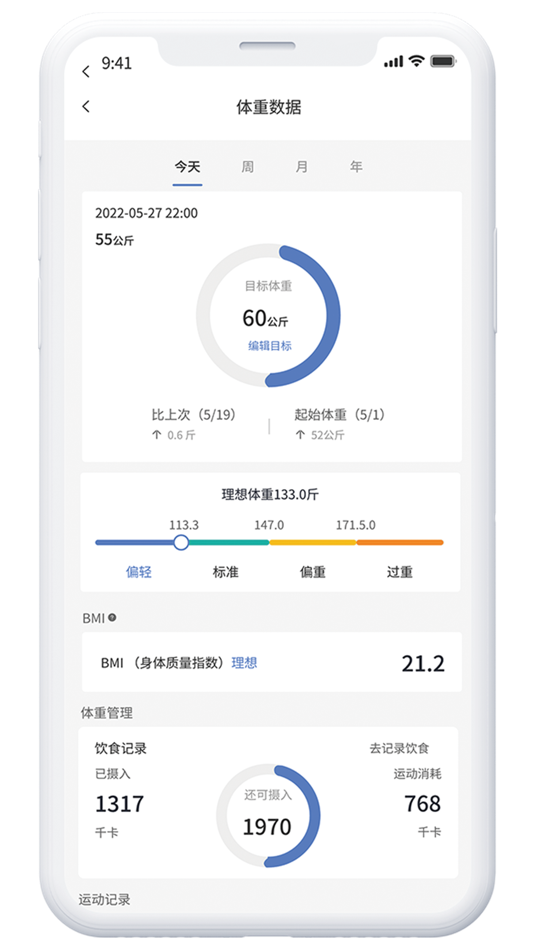This screenshot has width=534, height=950.
Task: Tap the 过重 weight category label
Action: [399, 571]
